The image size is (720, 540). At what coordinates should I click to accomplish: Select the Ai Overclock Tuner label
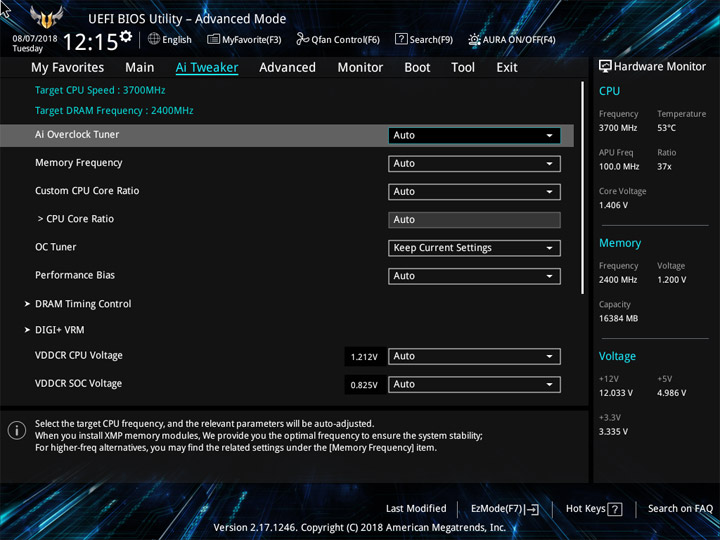77,135
